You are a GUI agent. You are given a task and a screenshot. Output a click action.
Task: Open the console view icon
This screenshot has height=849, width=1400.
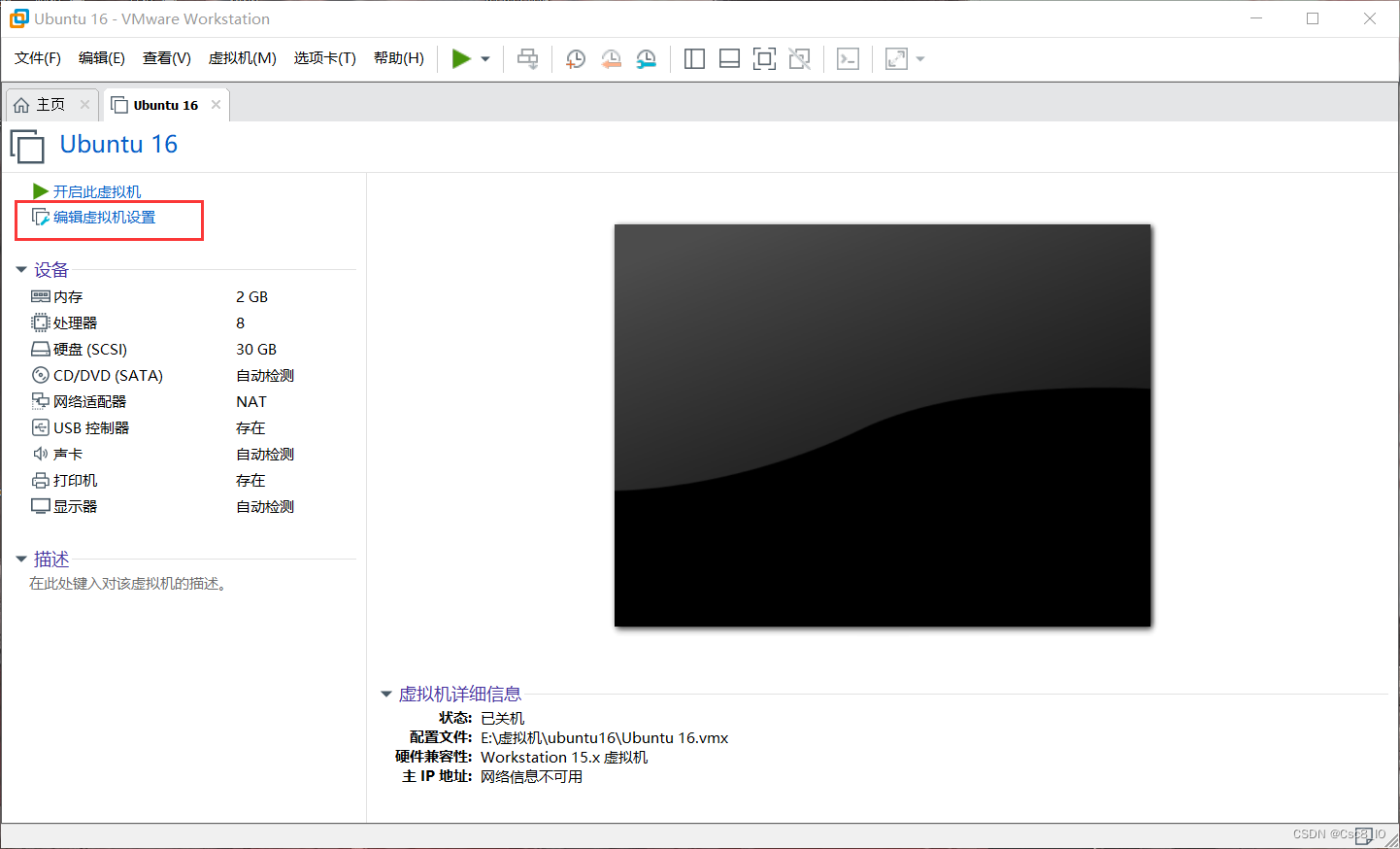(x=848, y=59)
